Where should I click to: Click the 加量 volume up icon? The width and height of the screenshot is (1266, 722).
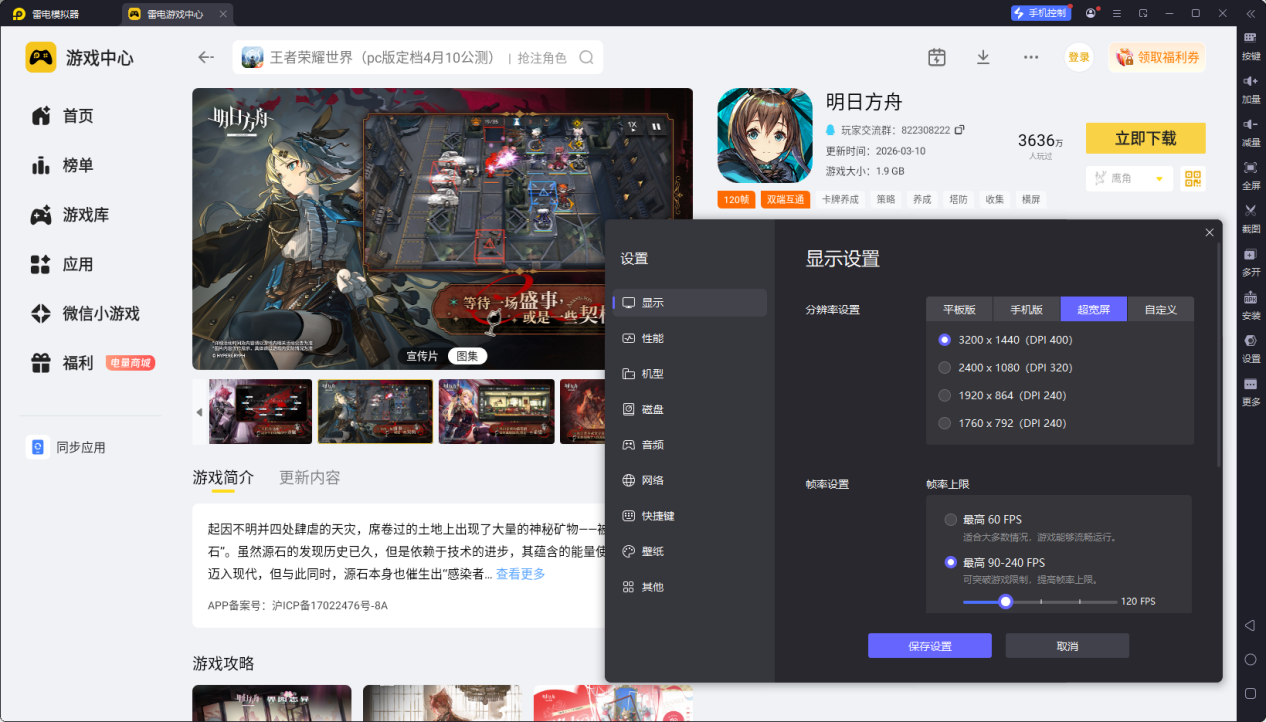click(x=1250, y=80)
